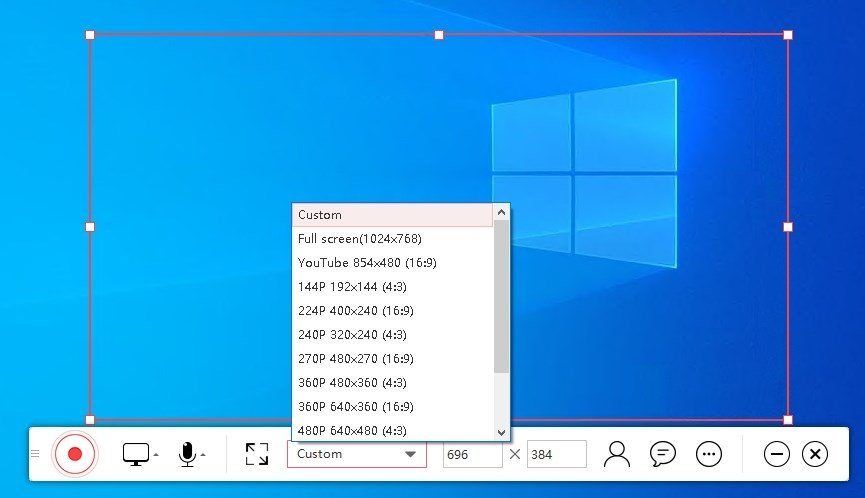This screenshot has width=865, height=498.
Task: Choose YouTube 854x480 (16:9) preset
Action: click(392, 263)
